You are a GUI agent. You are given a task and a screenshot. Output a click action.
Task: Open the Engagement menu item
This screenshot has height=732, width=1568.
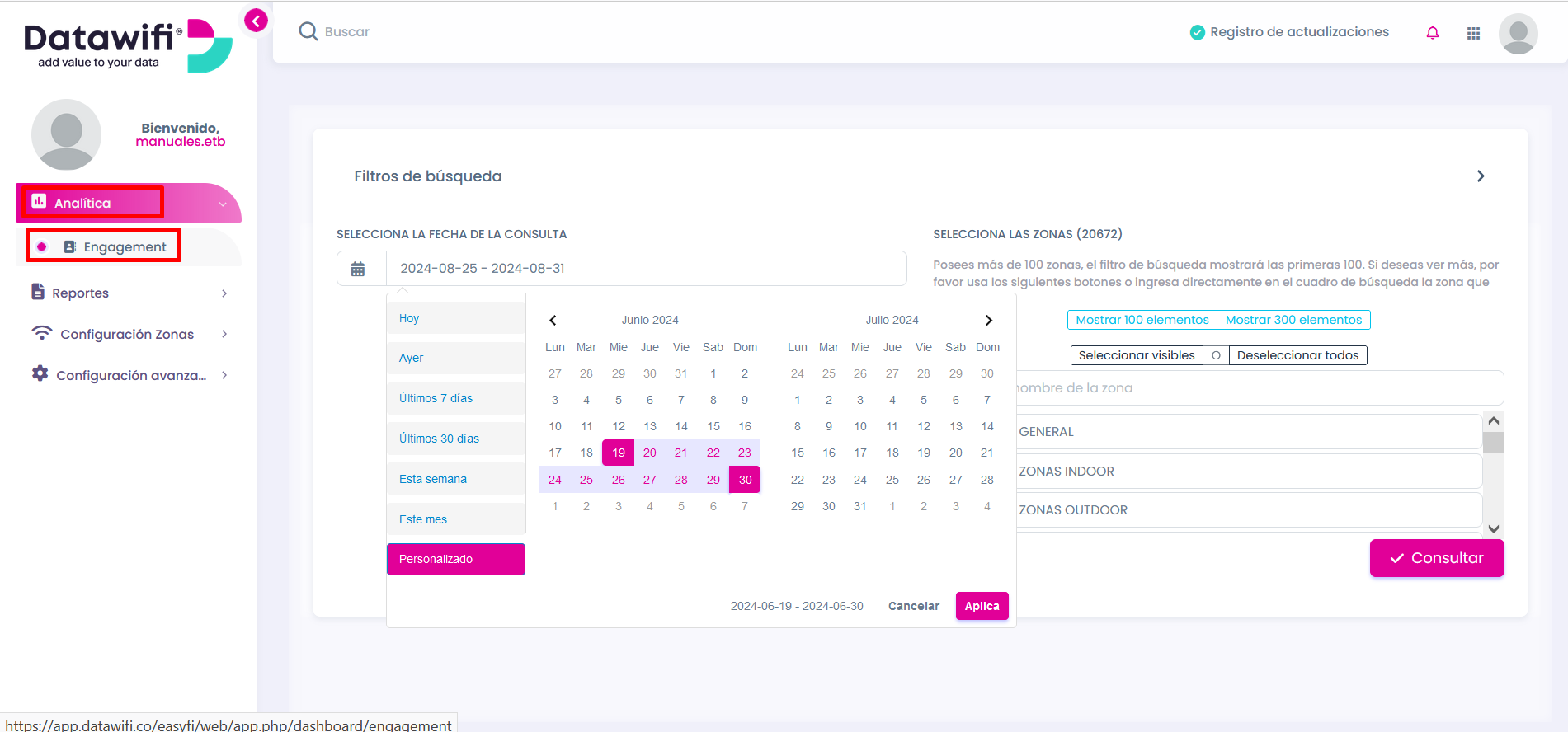click(x=124, y=246)
